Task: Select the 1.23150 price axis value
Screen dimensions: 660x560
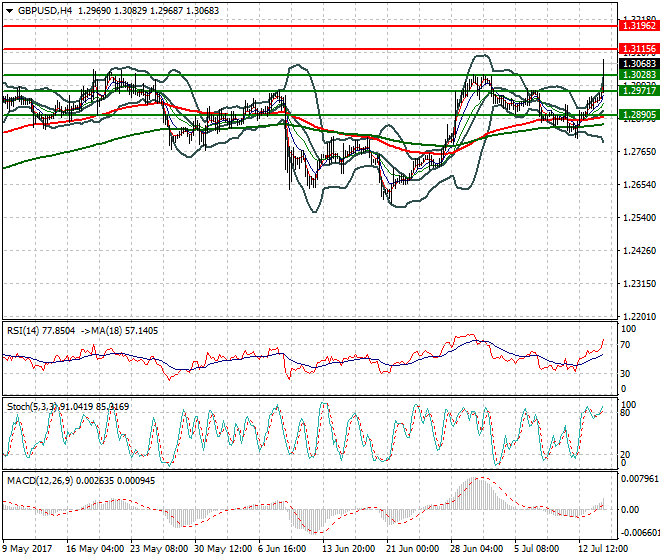Action: pos(639,284)
